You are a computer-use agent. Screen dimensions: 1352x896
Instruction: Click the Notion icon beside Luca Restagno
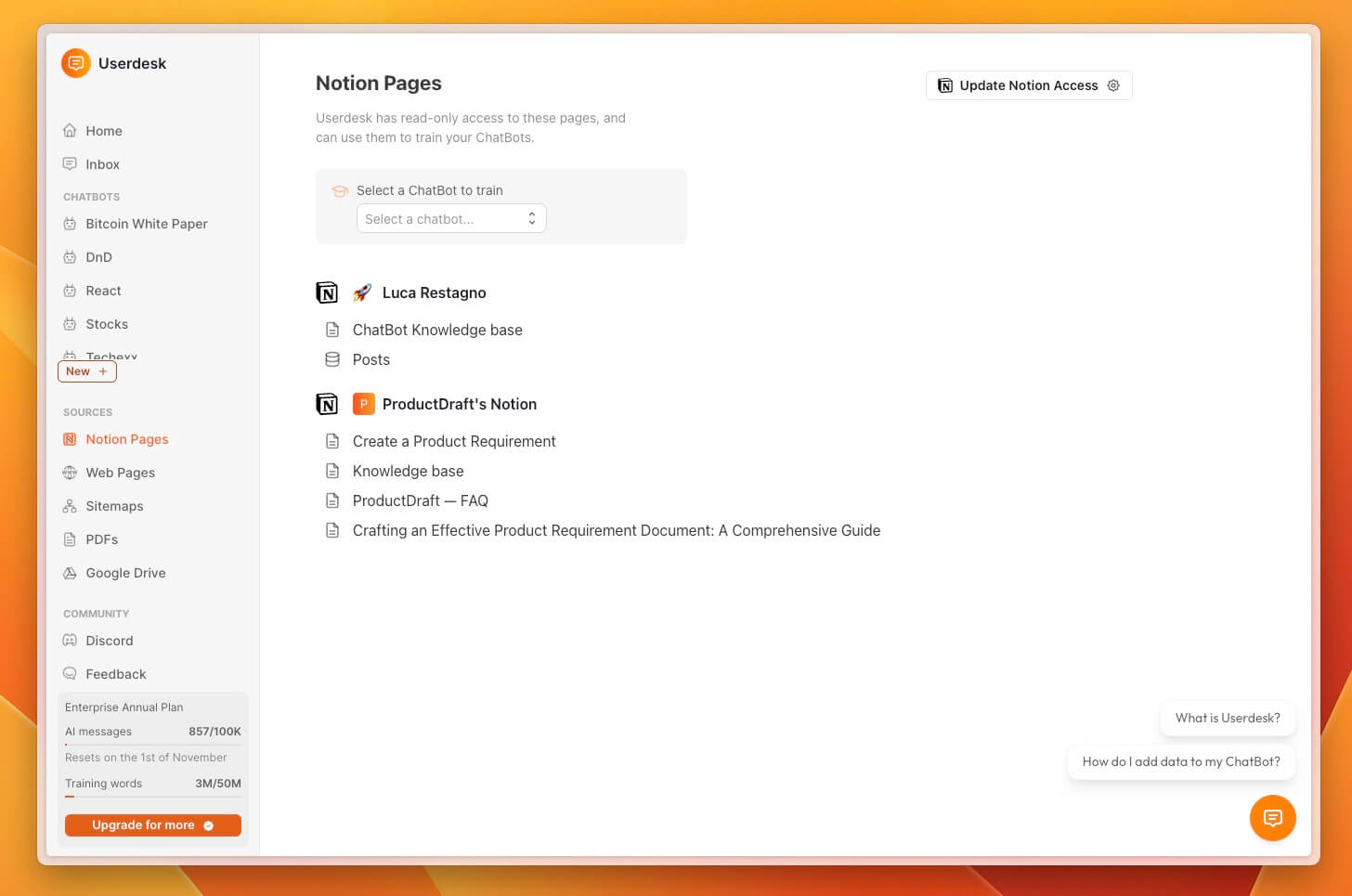pos(327,292)
